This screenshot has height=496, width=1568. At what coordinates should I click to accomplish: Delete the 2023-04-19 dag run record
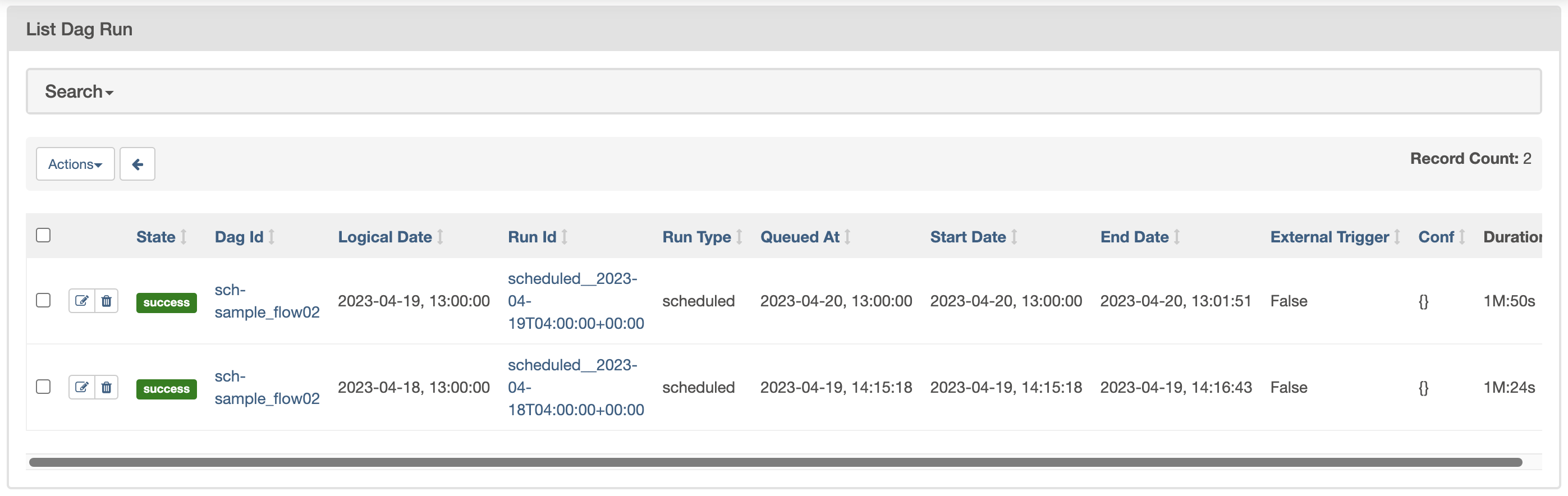107,301
